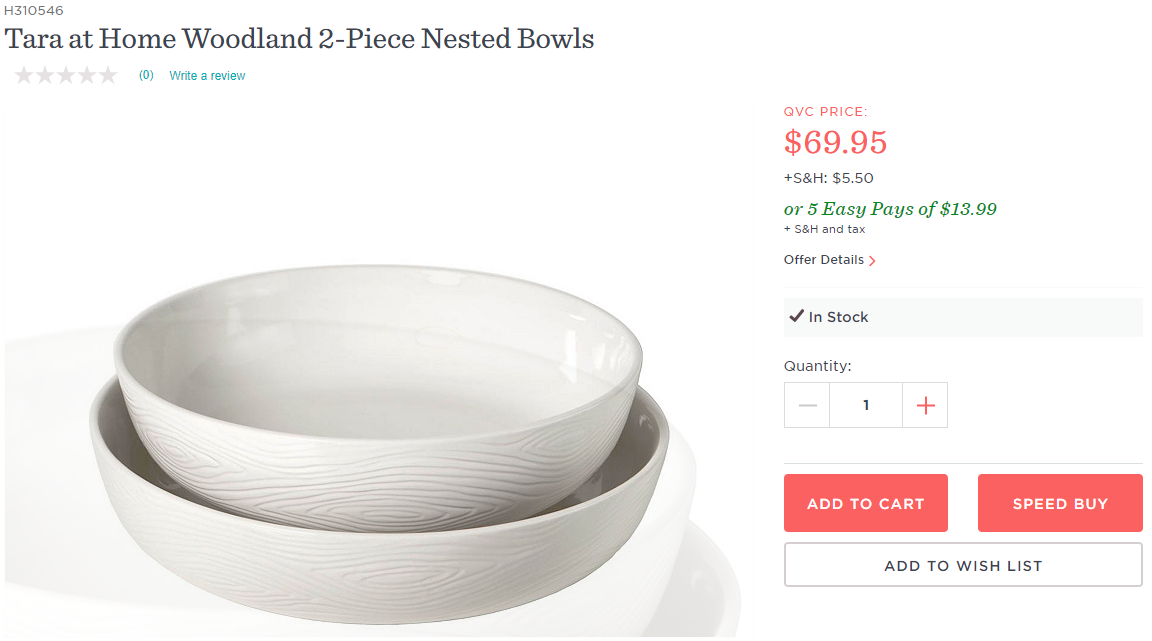This screenshot has height=641, width=1152.
Task: Click the fifth rating star
Action: coord(108,75)
